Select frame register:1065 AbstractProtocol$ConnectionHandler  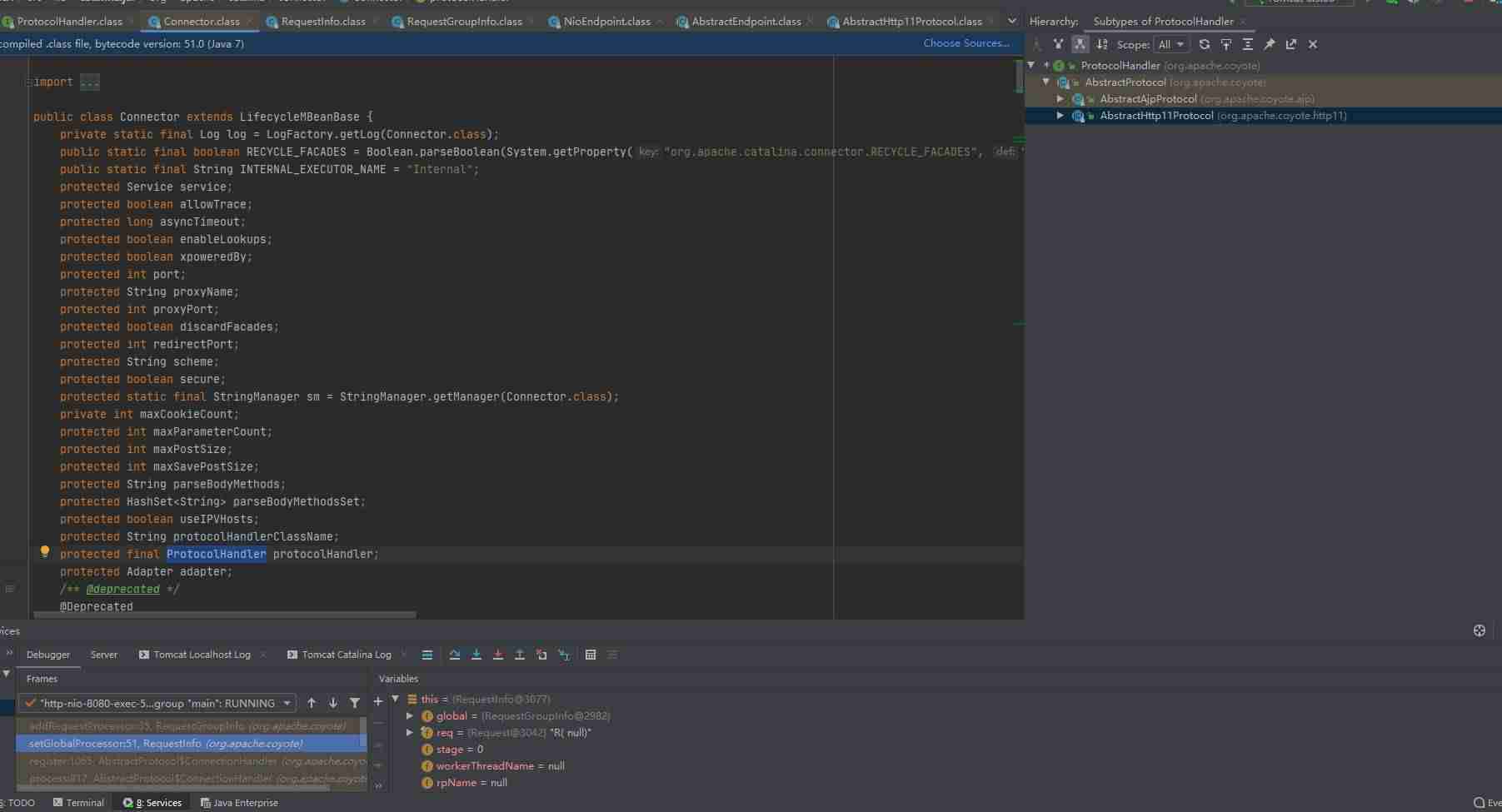point(192,761)
